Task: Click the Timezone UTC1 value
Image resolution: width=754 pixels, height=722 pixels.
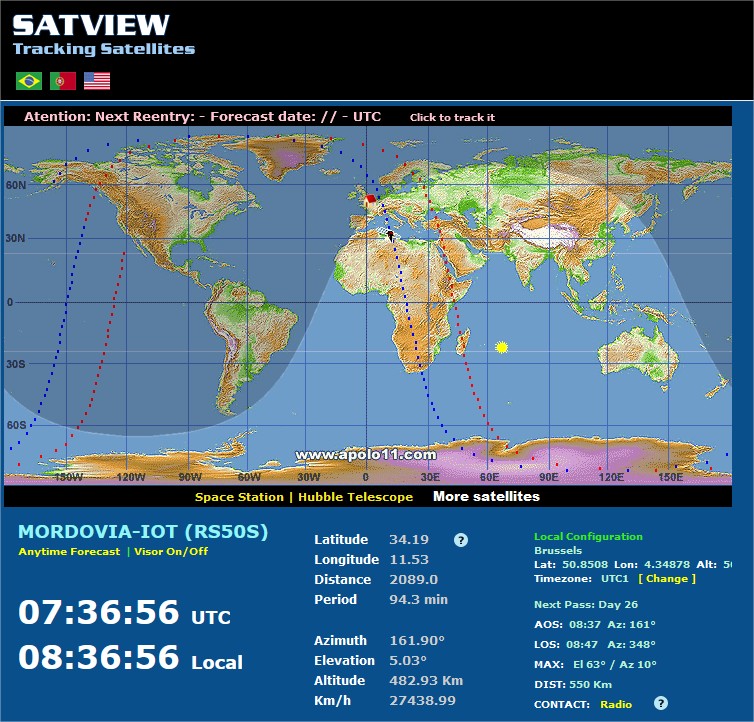Action: 615,578
